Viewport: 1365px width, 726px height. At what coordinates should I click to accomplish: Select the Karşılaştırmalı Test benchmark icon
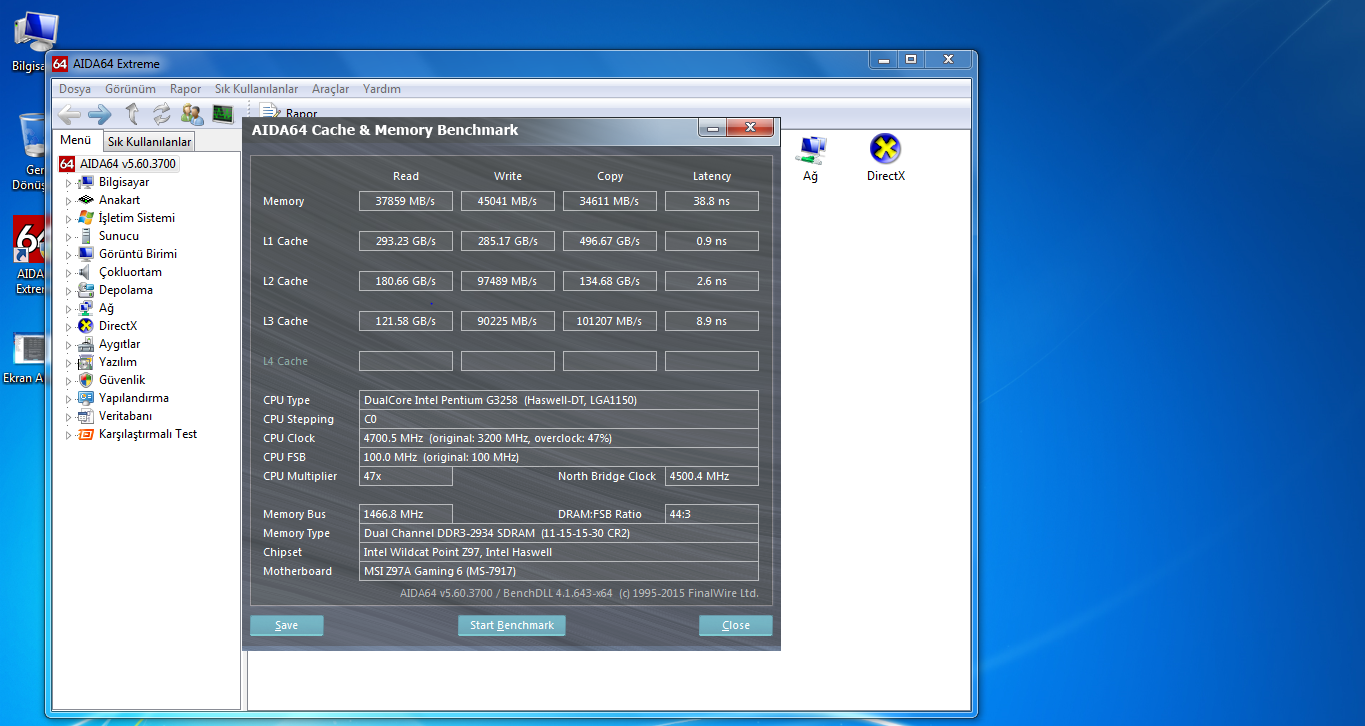click(86, 434)
